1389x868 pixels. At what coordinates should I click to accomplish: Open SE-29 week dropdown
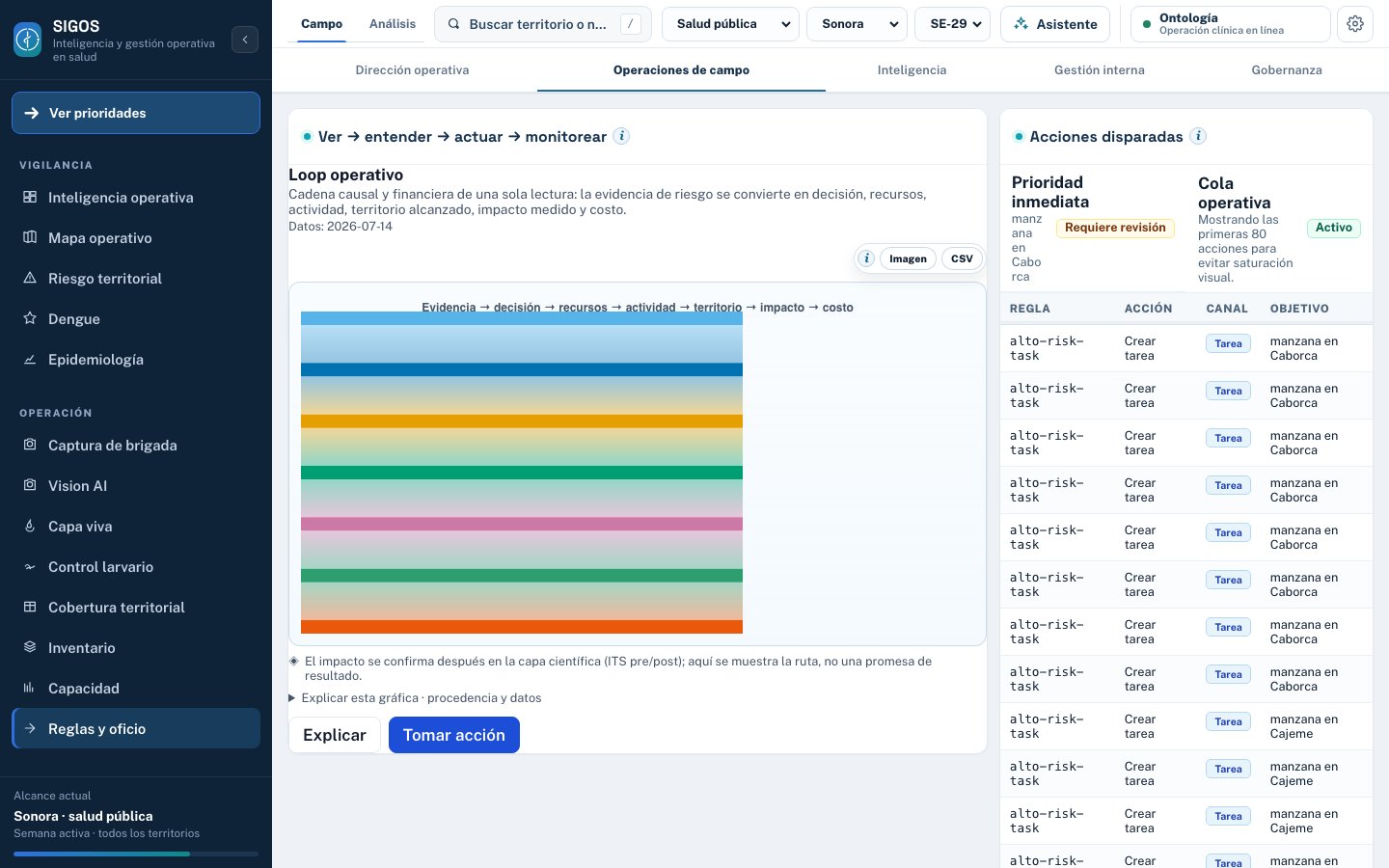(x=953, y=24)
